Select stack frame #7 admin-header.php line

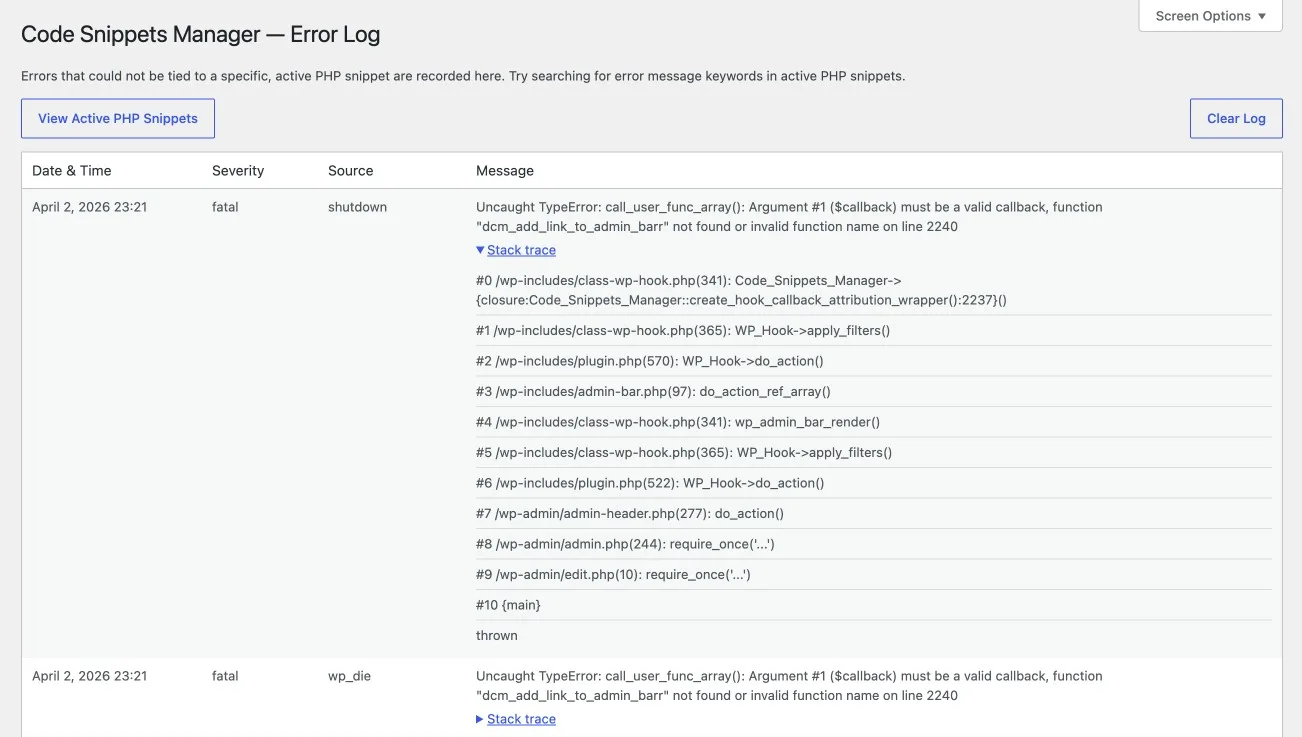coord(630,513)
